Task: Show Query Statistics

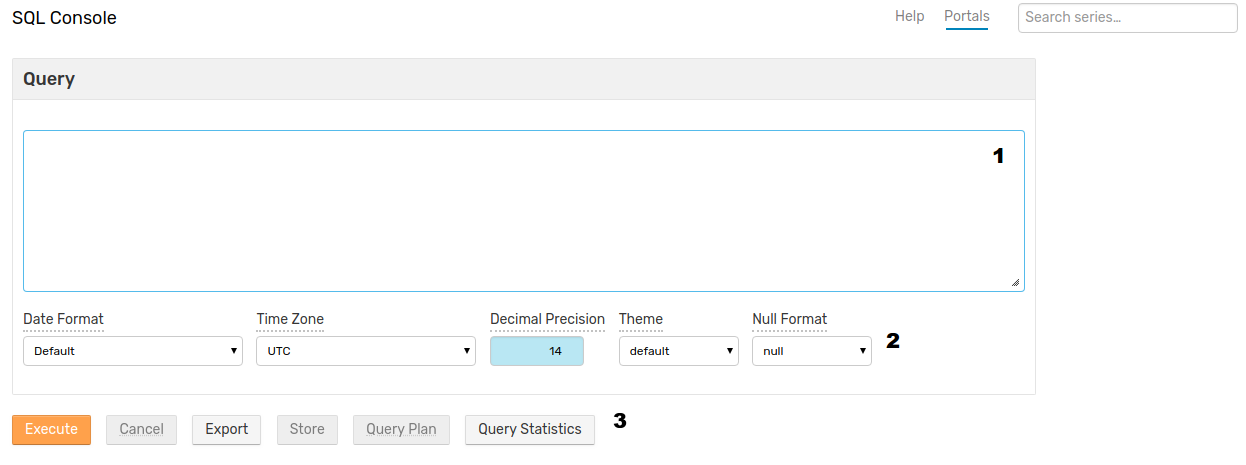Action: click(x=530, y=429)
